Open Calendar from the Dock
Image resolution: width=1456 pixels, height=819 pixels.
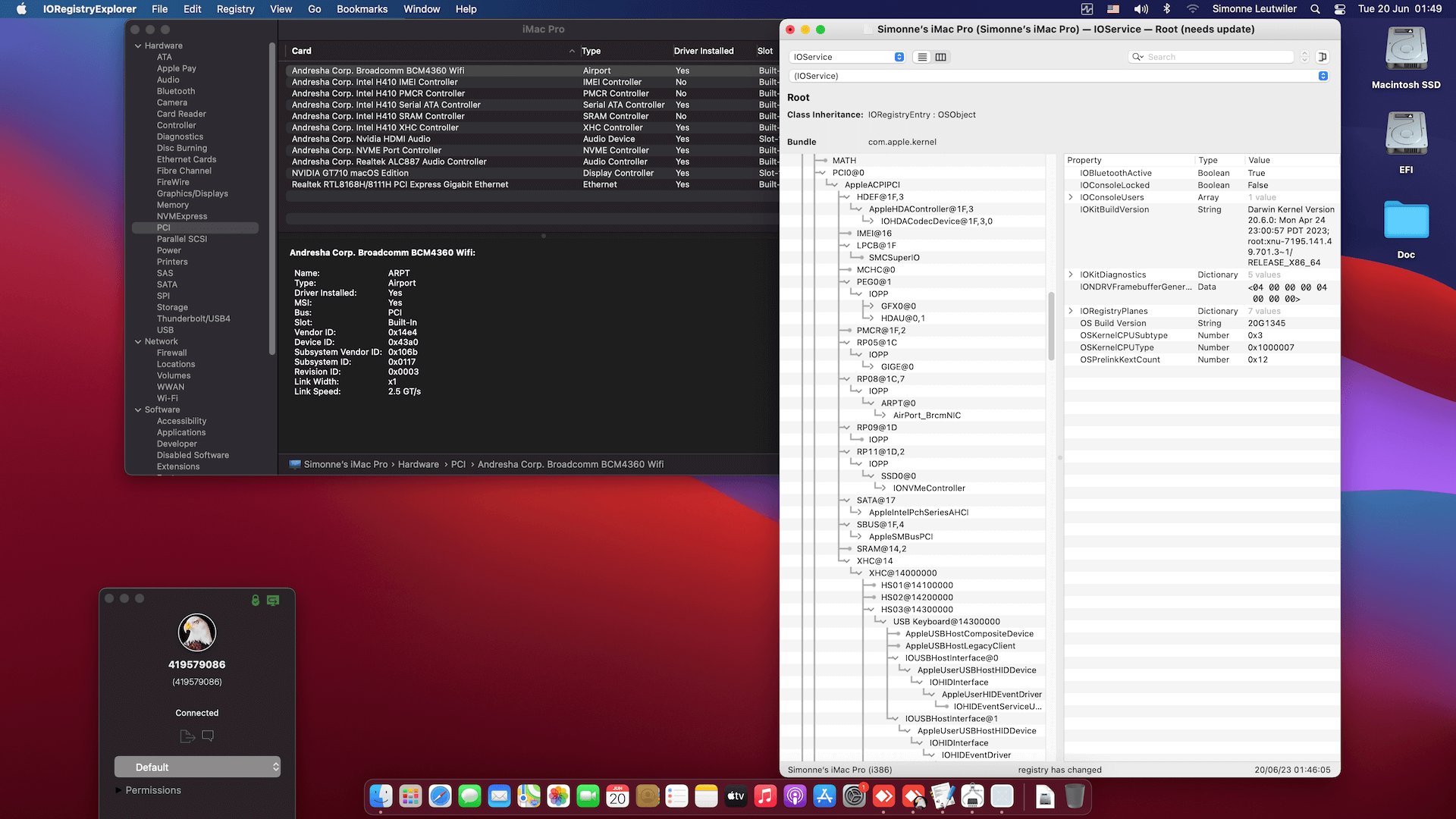[617, 796]
